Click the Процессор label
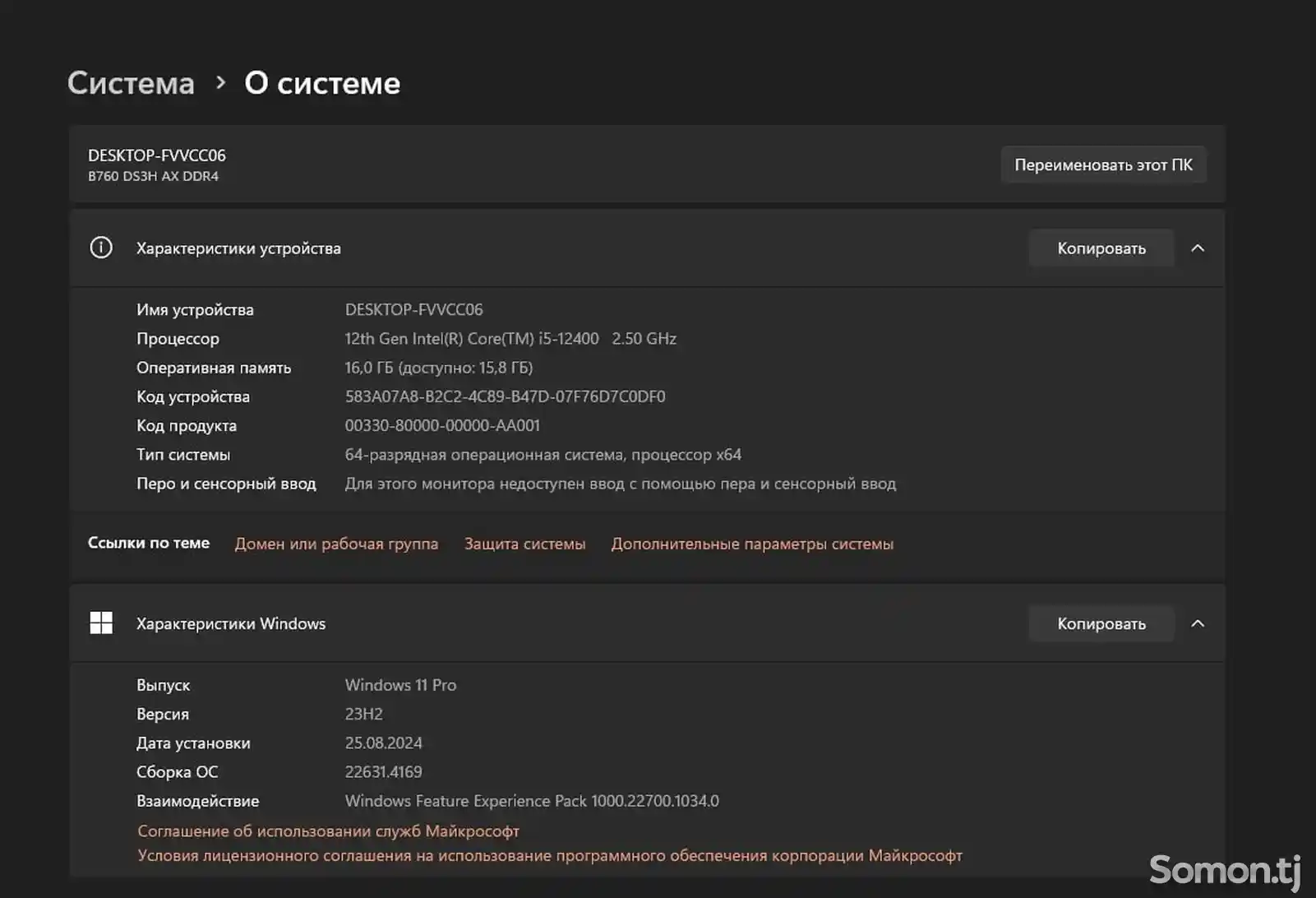1316x898 pixels. click(x=178, y=339)
